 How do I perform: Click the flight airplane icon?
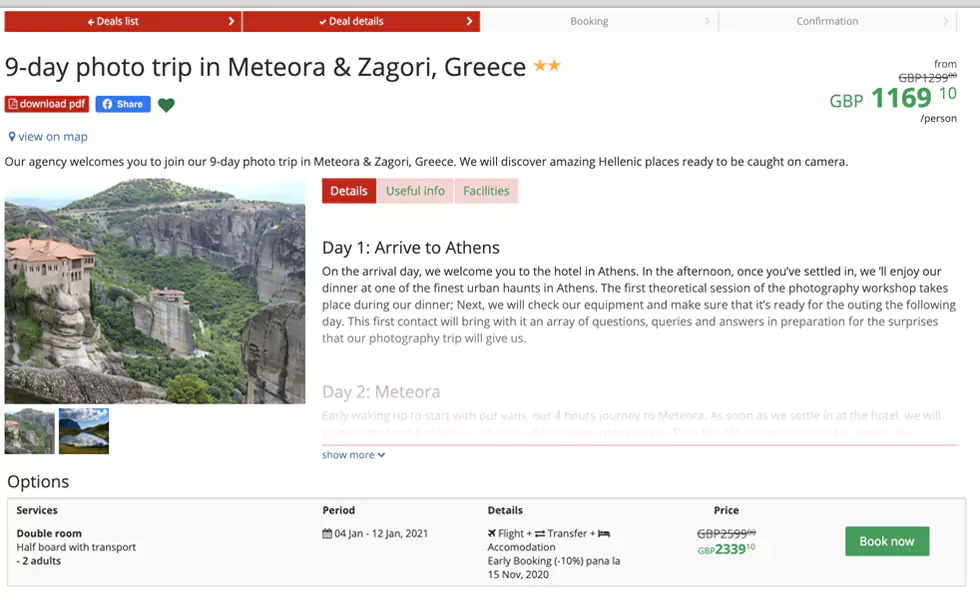(492, 534)
